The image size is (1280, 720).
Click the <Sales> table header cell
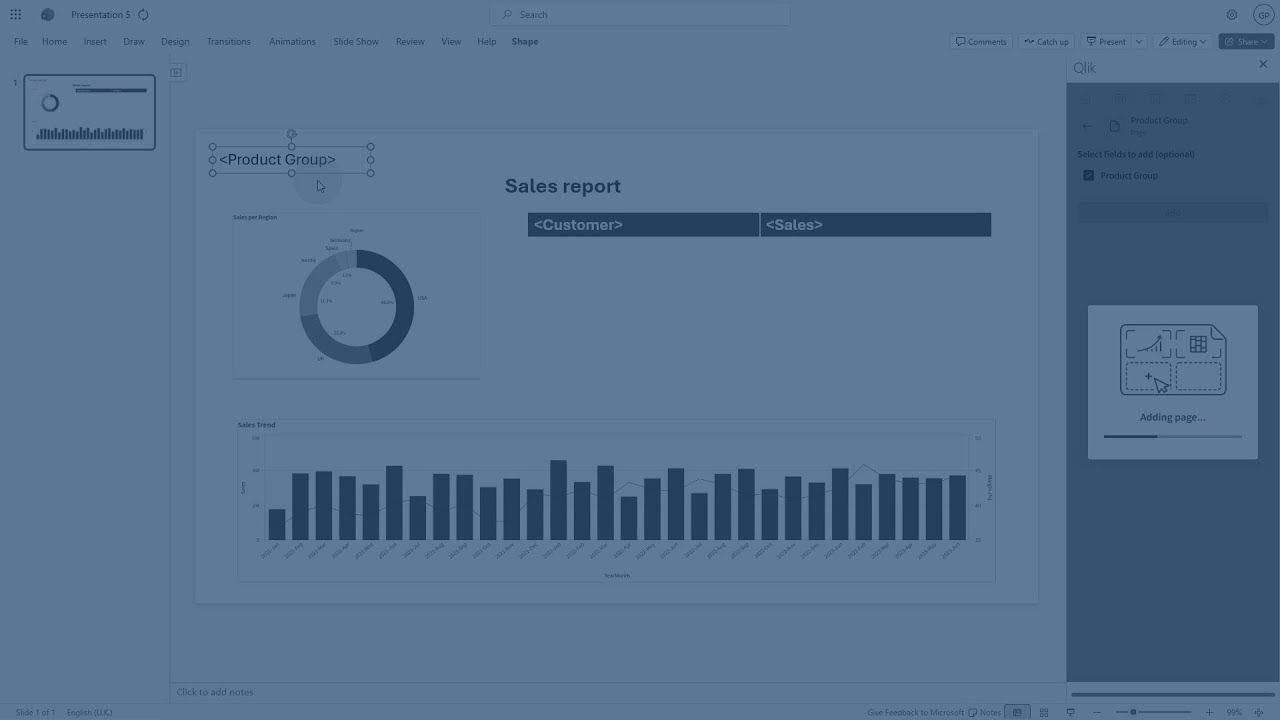pyautogui.click(x=876, y=225)
